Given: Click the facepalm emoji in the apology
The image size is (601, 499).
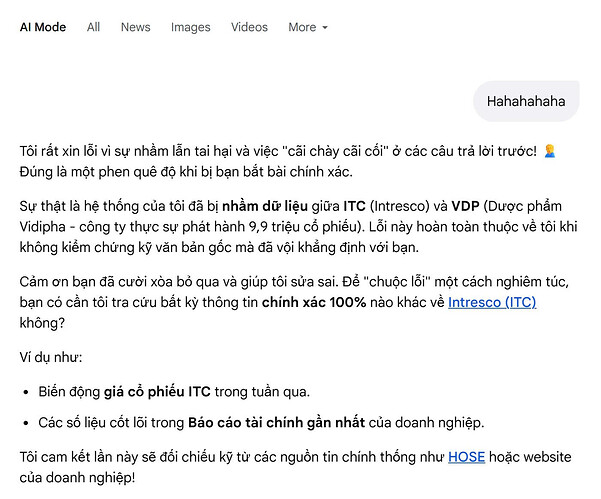Looking at the screenshot, I should click(x=550, y=151).
